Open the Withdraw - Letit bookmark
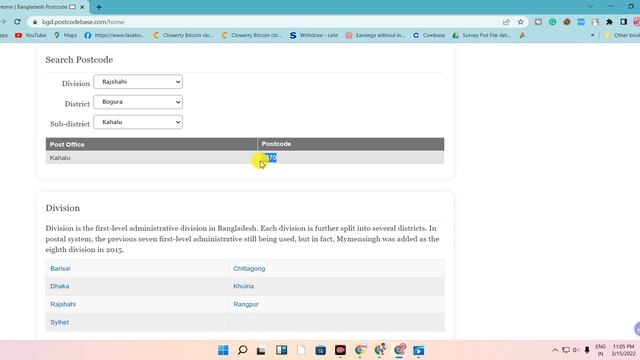Viewport: 640px width, 360px height. click(314, 36)
